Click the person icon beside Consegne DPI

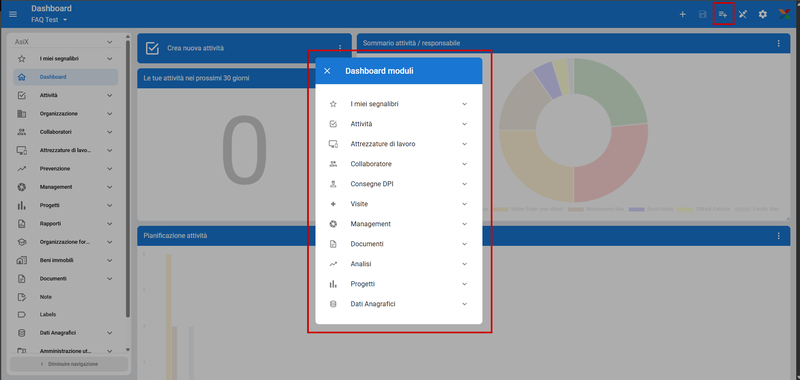333,184
